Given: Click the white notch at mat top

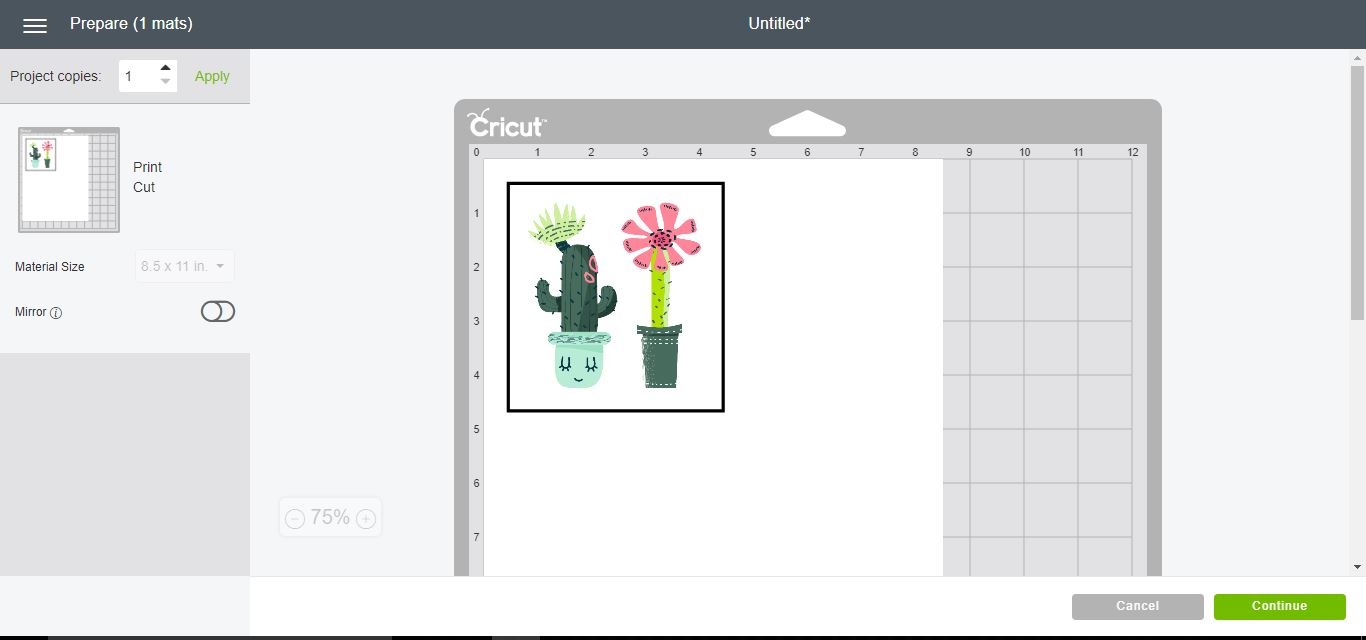Looking at the screenshot, I should (x=807, y=122).
